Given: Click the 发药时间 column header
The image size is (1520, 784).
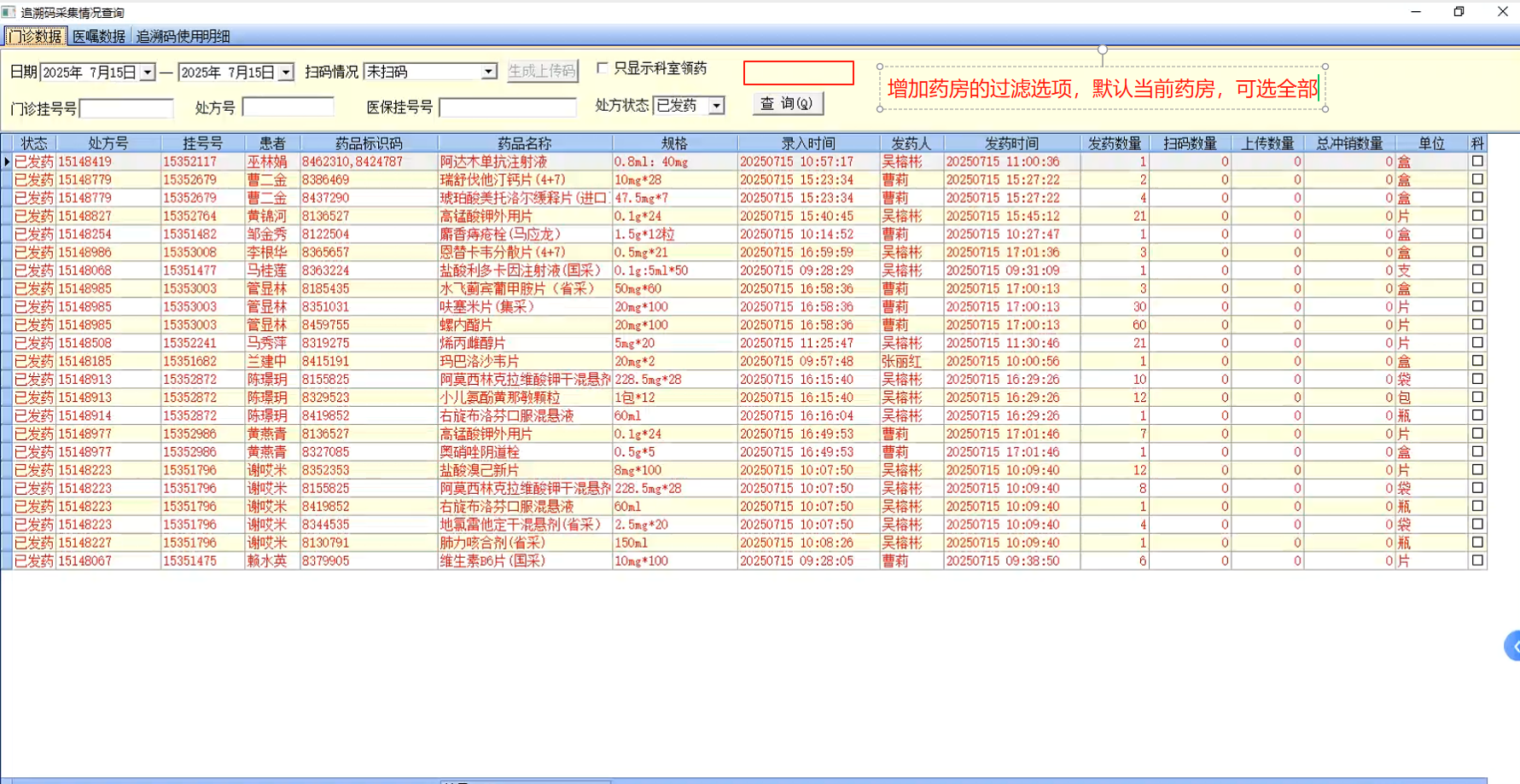Looking at the screenshot, I should pyautogui.click(x=1011, y=143).
